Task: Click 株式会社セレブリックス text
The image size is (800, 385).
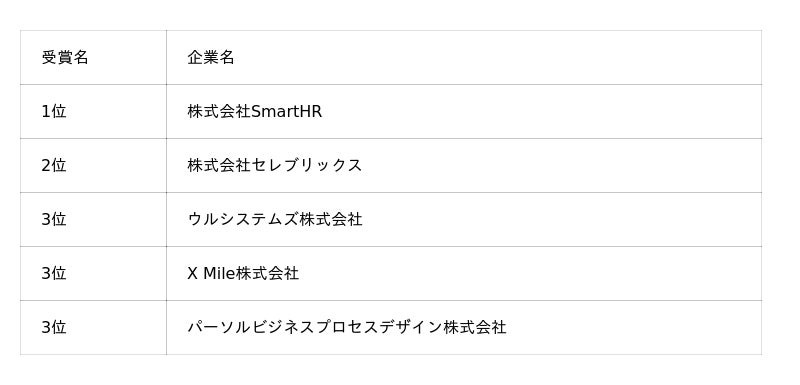Action: pyautogui.click(x=274, y=166)
